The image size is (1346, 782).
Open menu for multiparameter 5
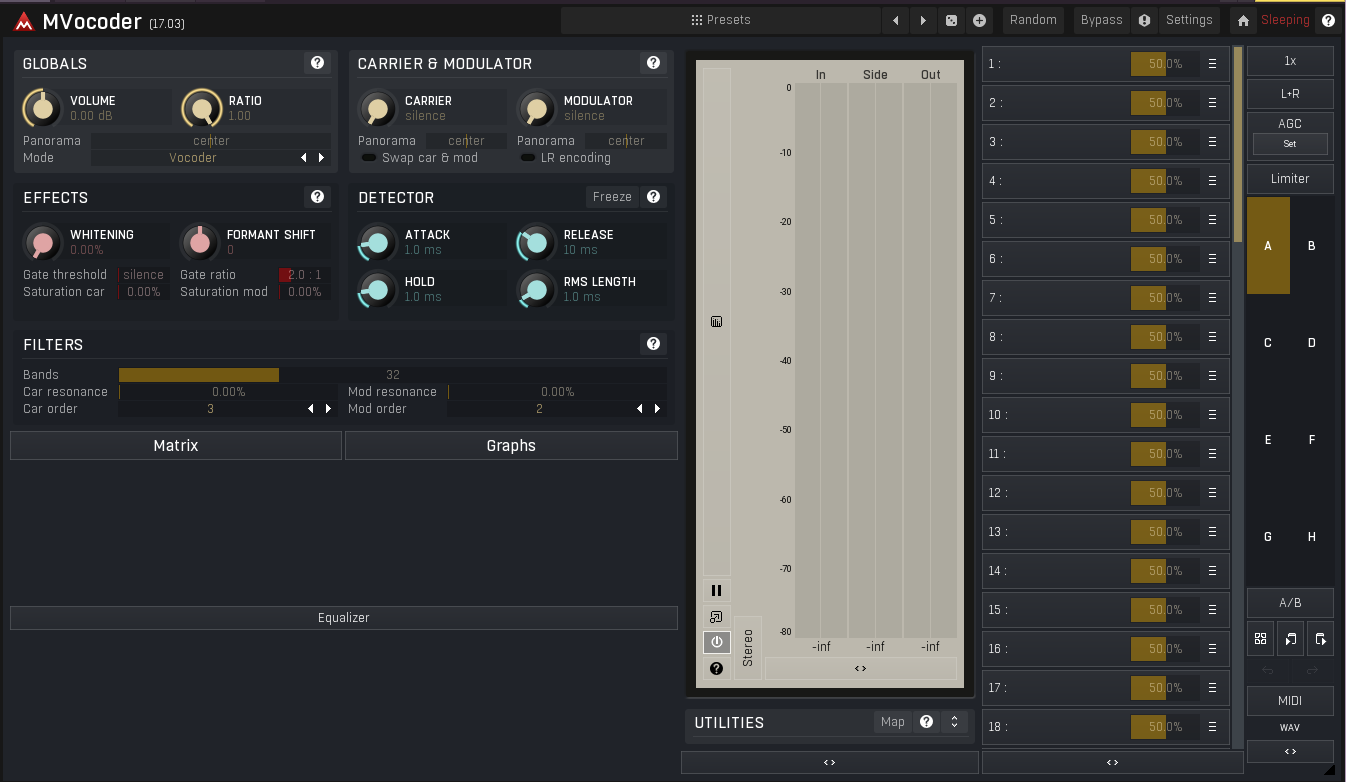(x=1212, y=220)
